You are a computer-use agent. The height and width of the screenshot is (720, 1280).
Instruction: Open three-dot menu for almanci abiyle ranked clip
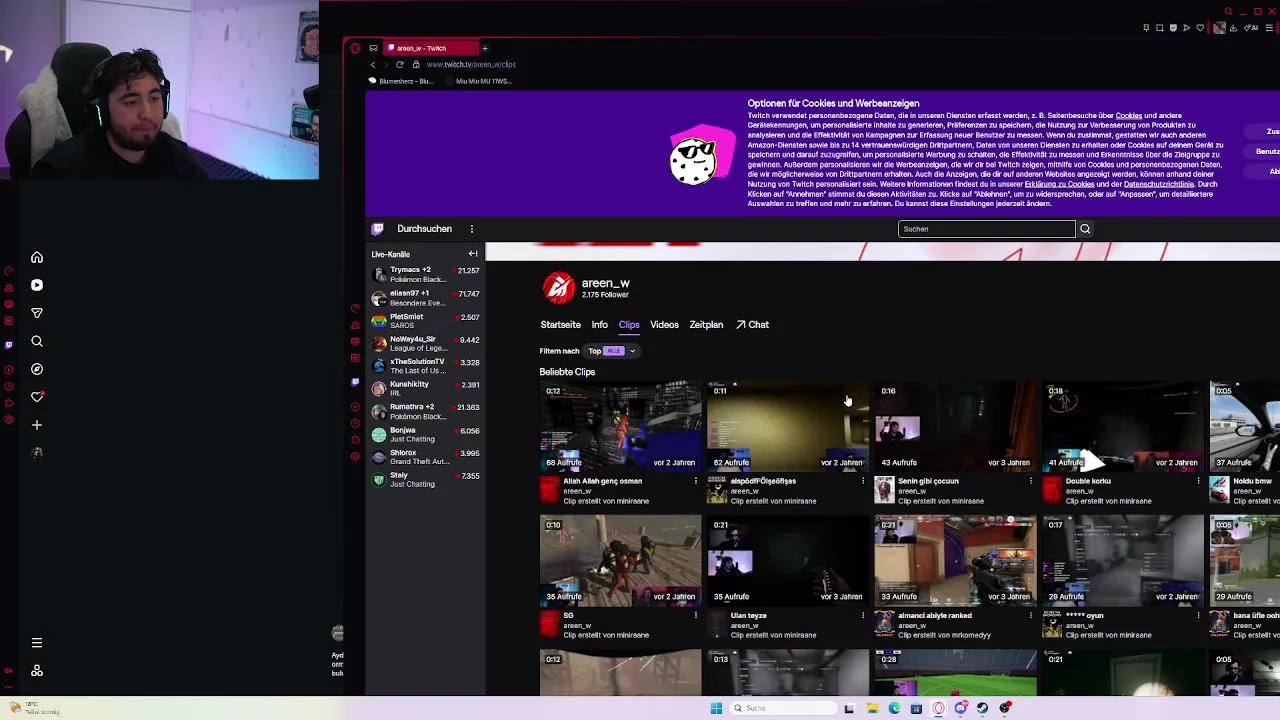pyautogui.click(x=1030, y=616)
